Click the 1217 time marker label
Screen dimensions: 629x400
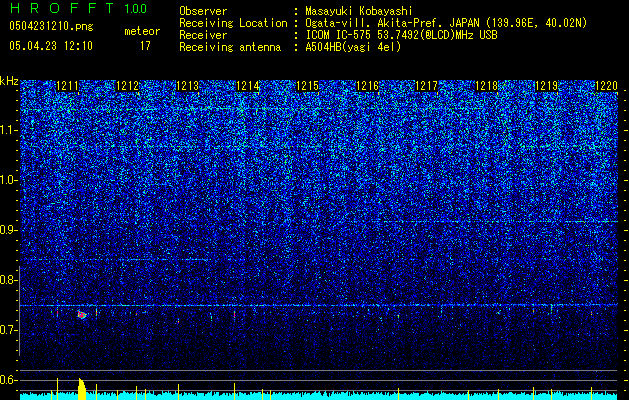coord(426,86)
